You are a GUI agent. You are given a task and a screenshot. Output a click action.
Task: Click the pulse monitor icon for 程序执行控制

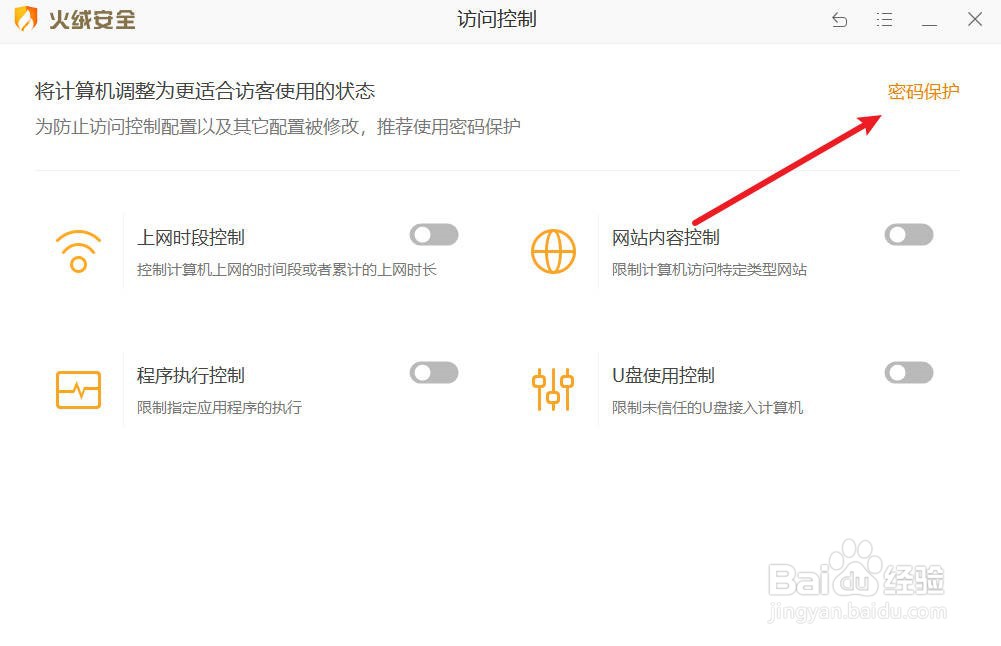pos(79,389)
